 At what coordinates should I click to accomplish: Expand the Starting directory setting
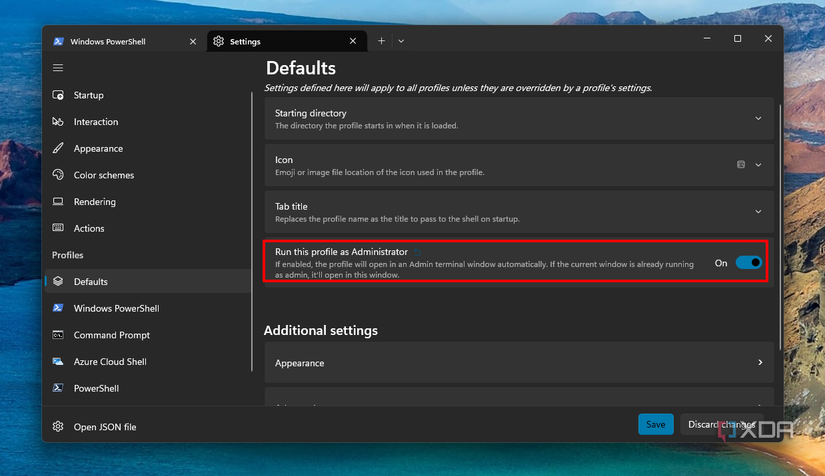(x=758, y=118)
